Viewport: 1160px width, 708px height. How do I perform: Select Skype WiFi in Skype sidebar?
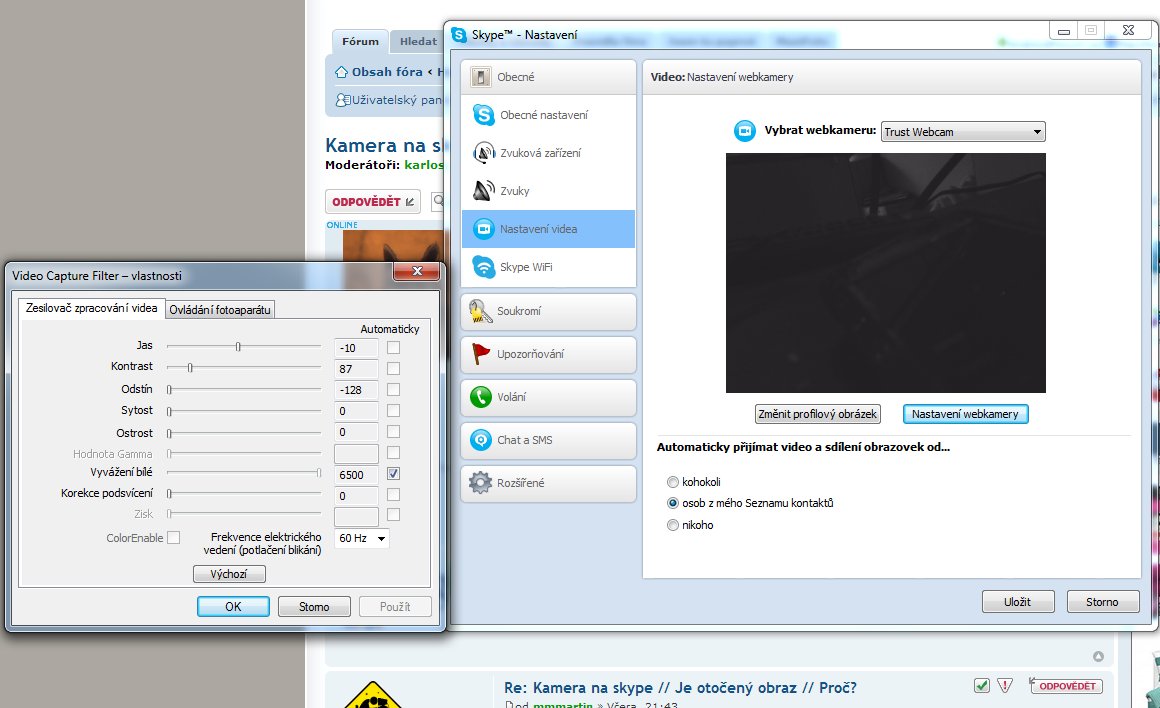[548, 267]
